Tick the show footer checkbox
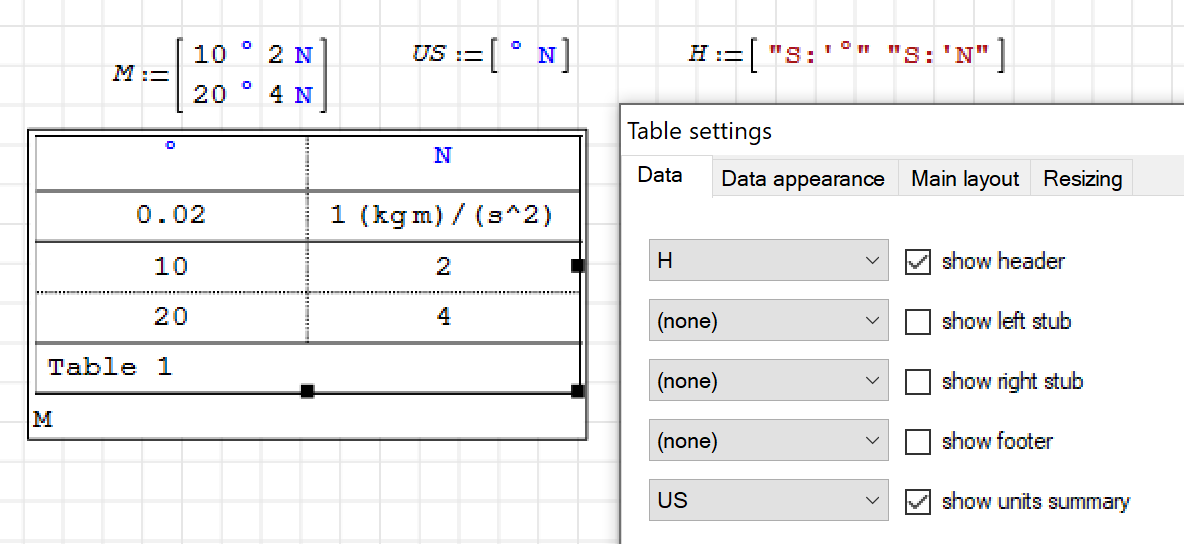1184x544 pixels. 917,442
